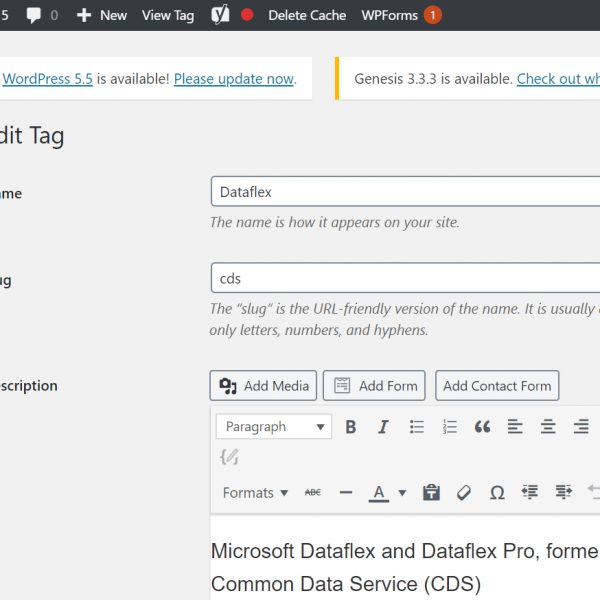This screenshot has height=600, width=600.
Task: Apply the text color A button
Action: point(379,492)
